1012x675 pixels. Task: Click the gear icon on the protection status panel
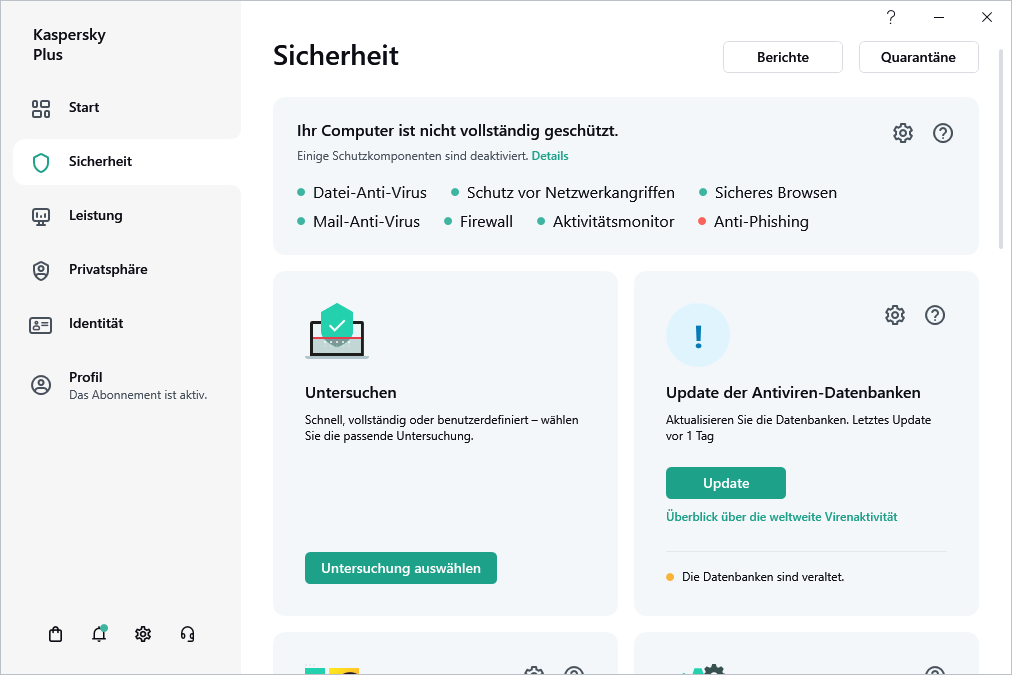click(x=903, y=132)
